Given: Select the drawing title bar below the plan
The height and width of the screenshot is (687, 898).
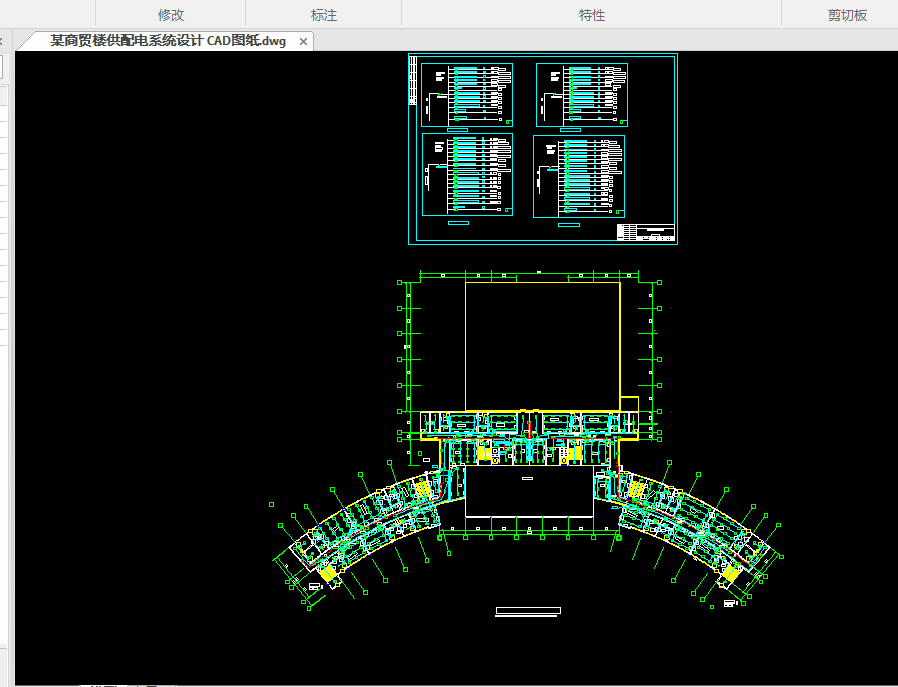Looking at the screenshot, I should pos(528,611).
